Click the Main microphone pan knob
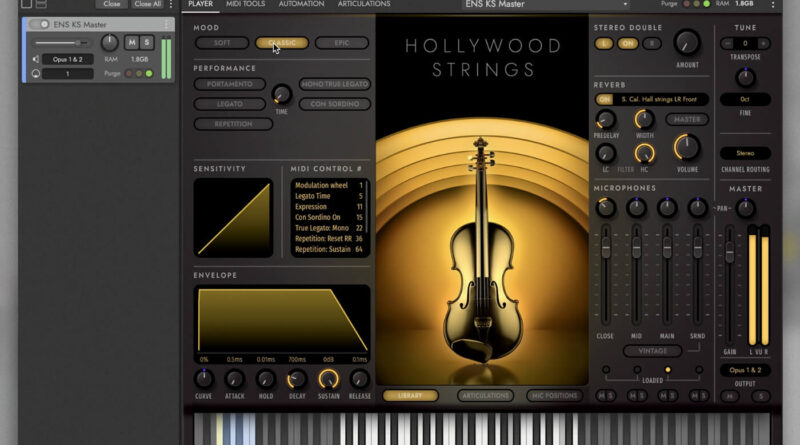Screen dimensions: 800x445 pyautogui.click(x=667, y=207)
